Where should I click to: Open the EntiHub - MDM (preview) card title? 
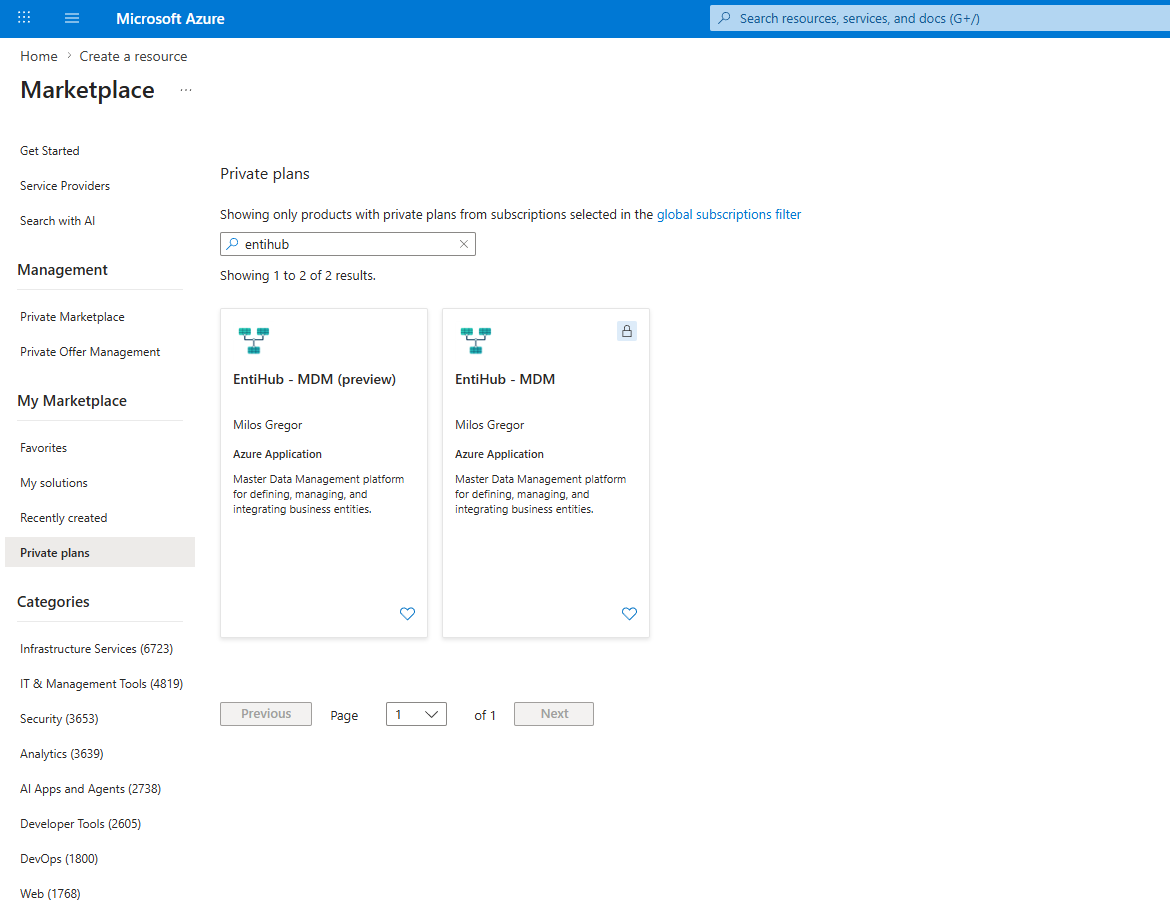point(314,380)
